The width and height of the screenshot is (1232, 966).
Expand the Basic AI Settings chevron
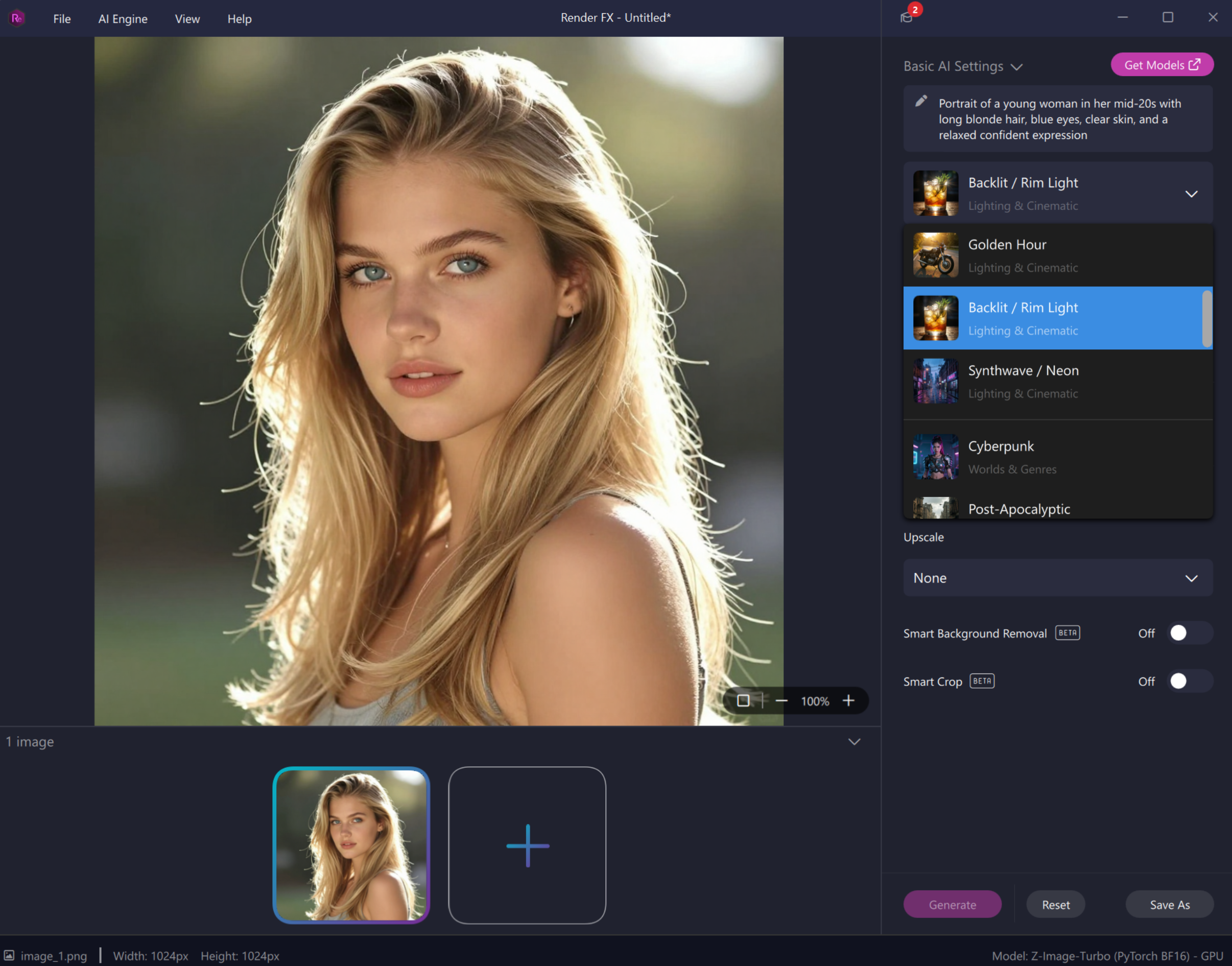click(1016, 67)
